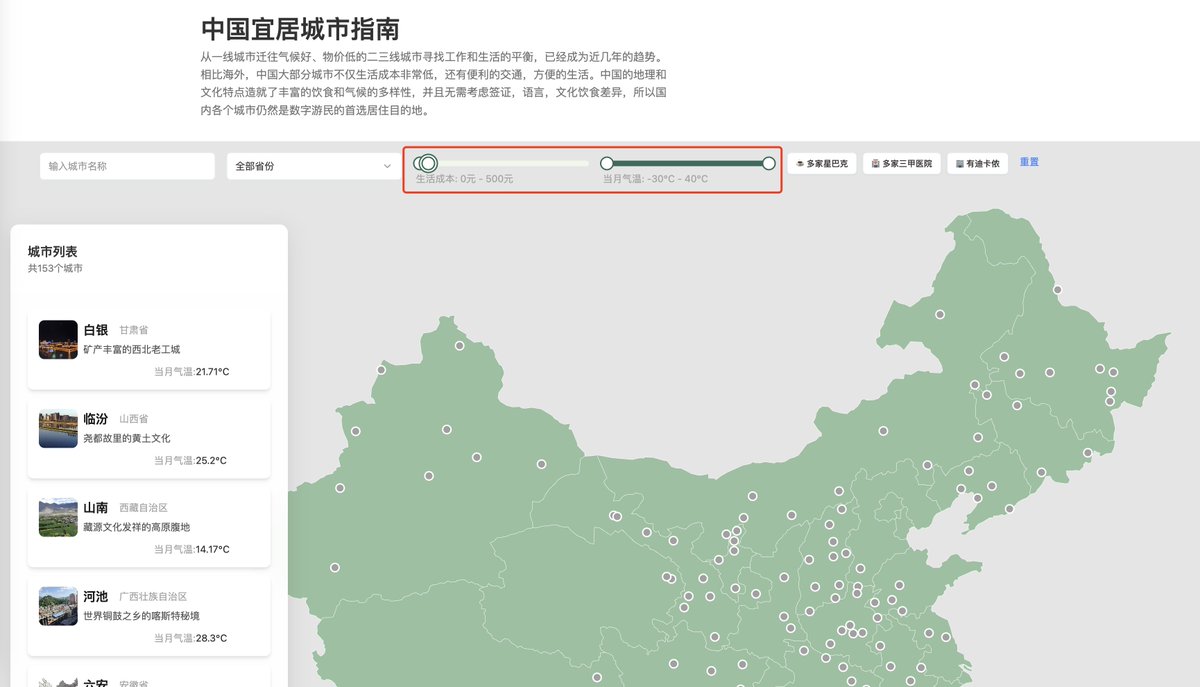This screenshot has height=687, width=1200.
Task: Open the 山南 city thumbnail
Action: pos(58,518)
